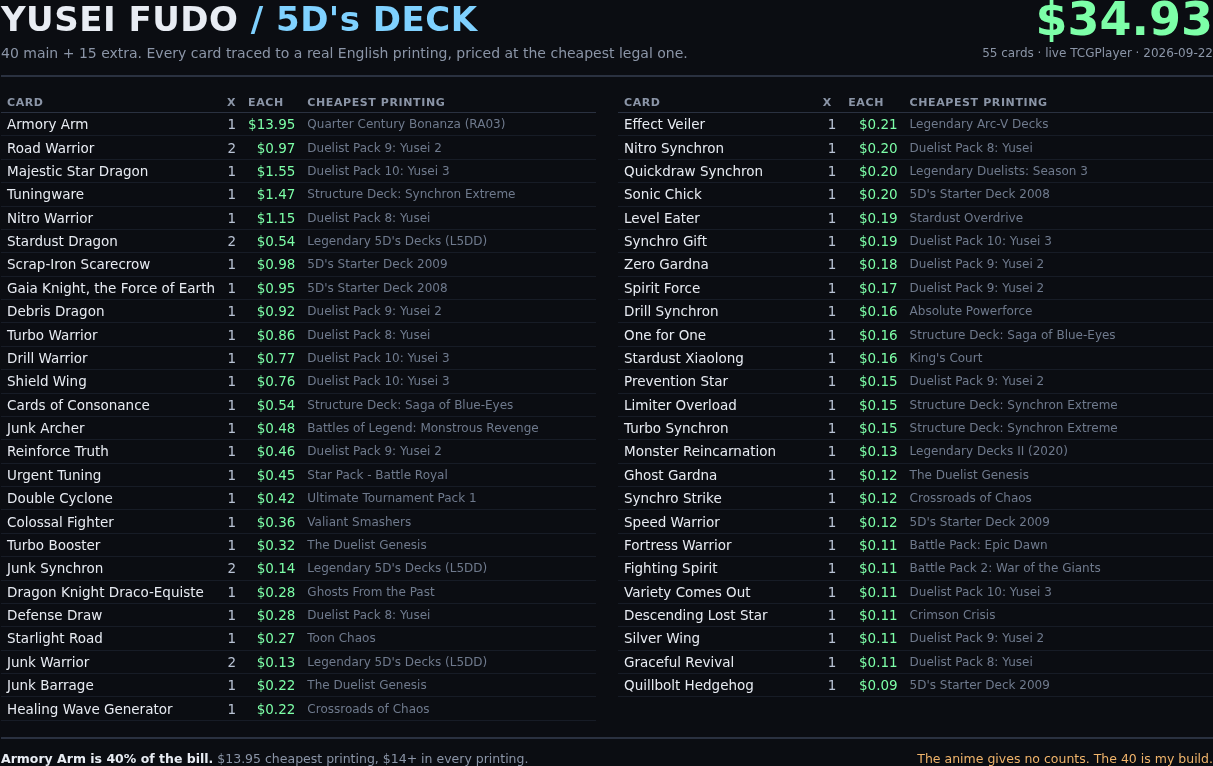This screenshot has height=766, width=1213.
Task: Click Majestic Star Dragon card name
Action: (x=77, y=171)
